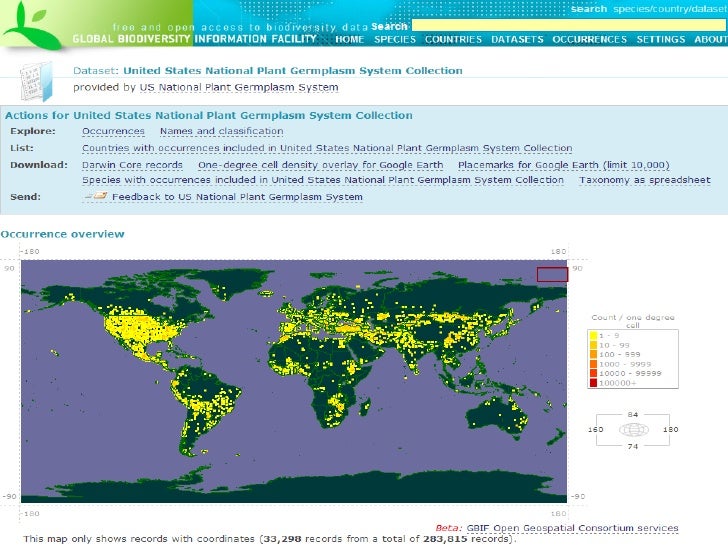The height and width of the screenshot is (546, 728).
Task: List countries with occurrences in the collection
Action: tap(327, 148)
